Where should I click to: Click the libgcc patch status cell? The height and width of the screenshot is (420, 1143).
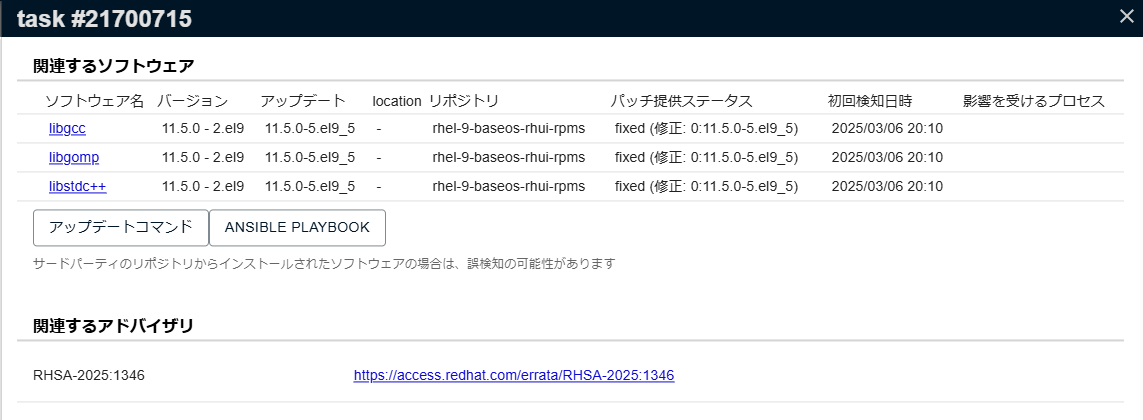pos(706,129)
